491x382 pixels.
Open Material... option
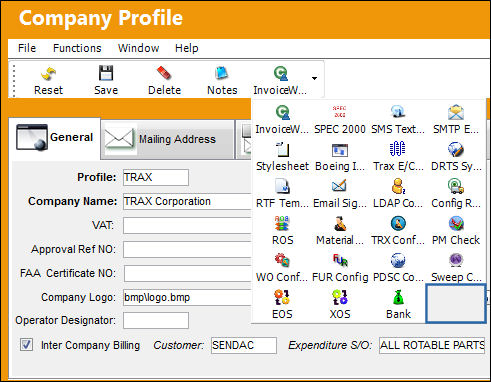point(340,230)
